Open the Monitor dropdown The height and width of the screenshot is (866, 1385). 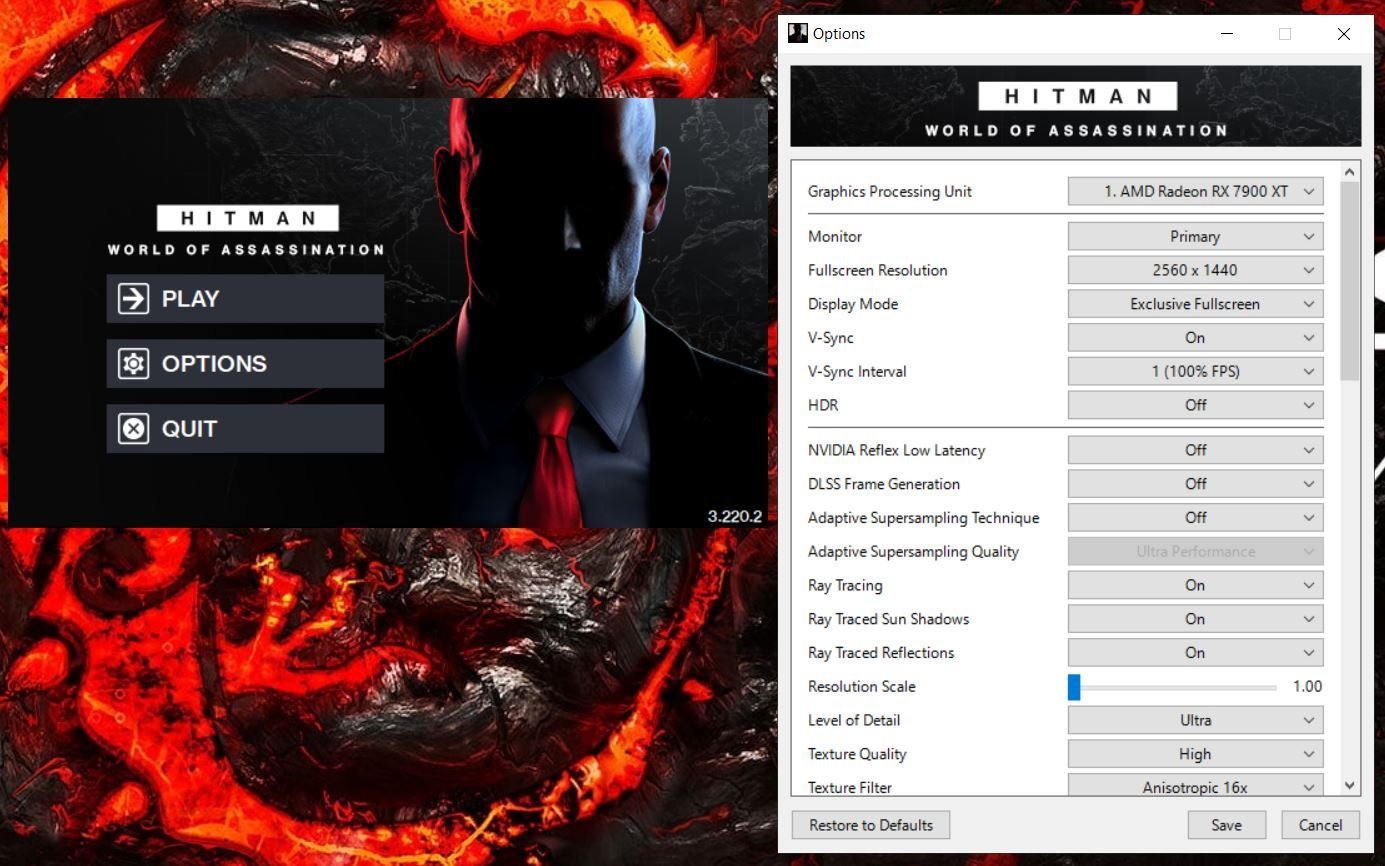(1195, 236)
